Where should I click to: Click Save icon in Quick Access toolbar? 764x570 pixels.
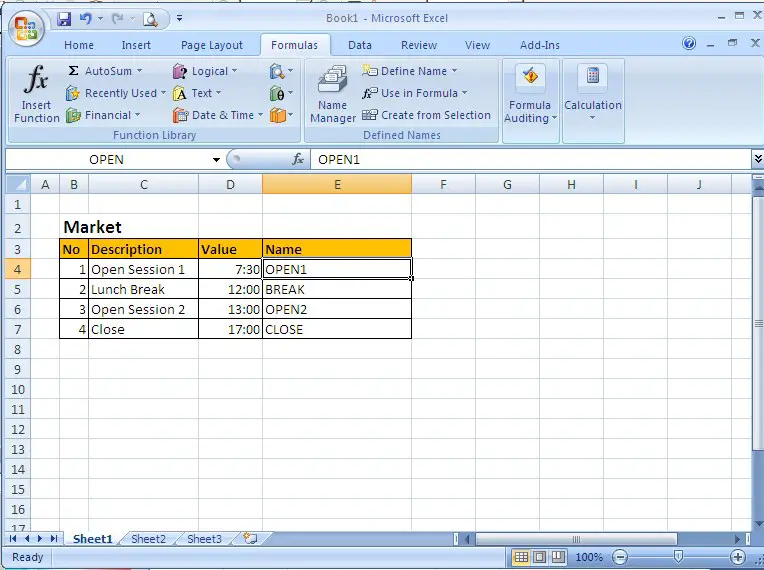[x=64, y=19]
